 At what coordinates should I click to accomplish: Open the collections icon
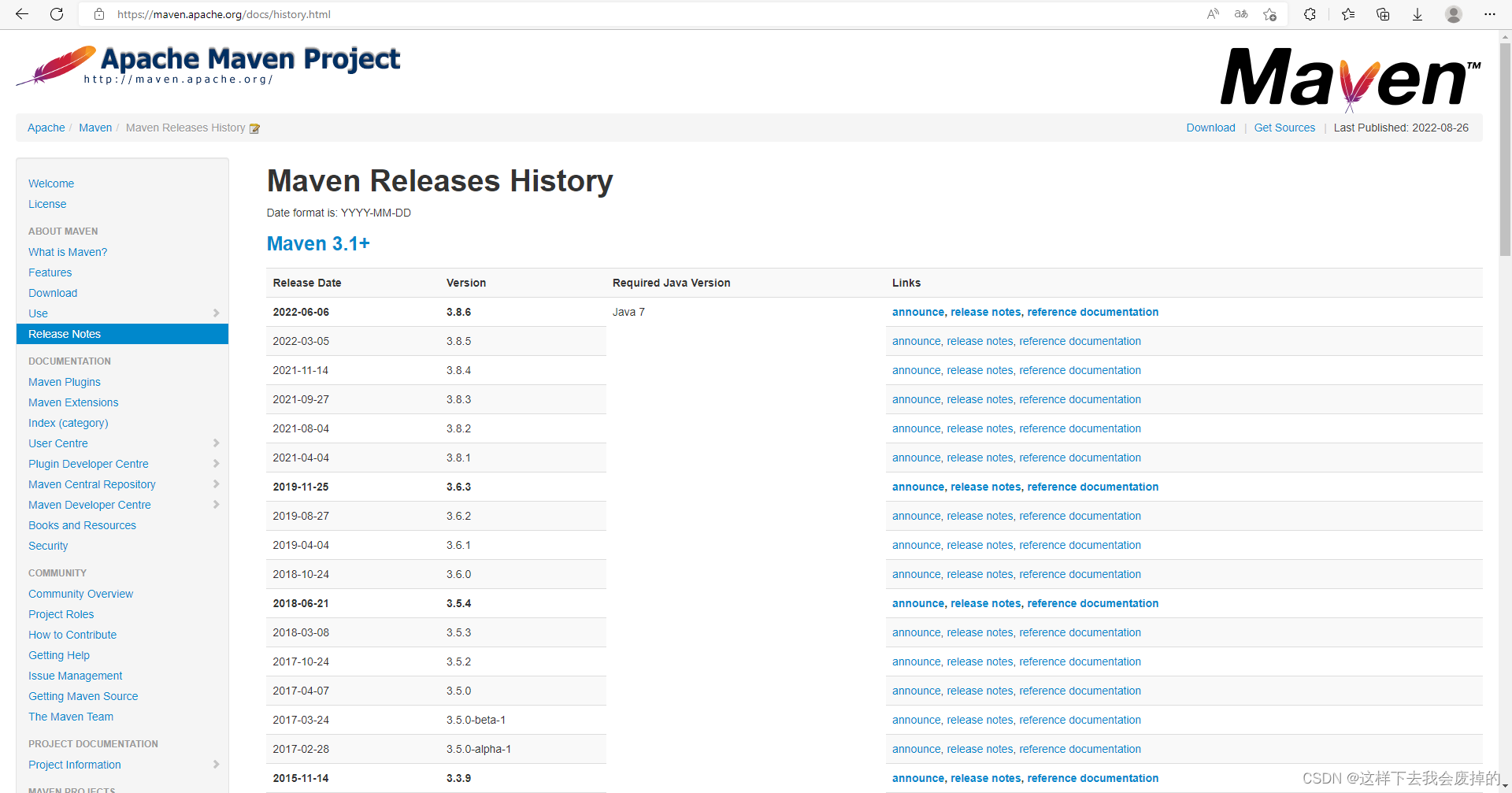pyautogui.click(x=1383, y=14)
